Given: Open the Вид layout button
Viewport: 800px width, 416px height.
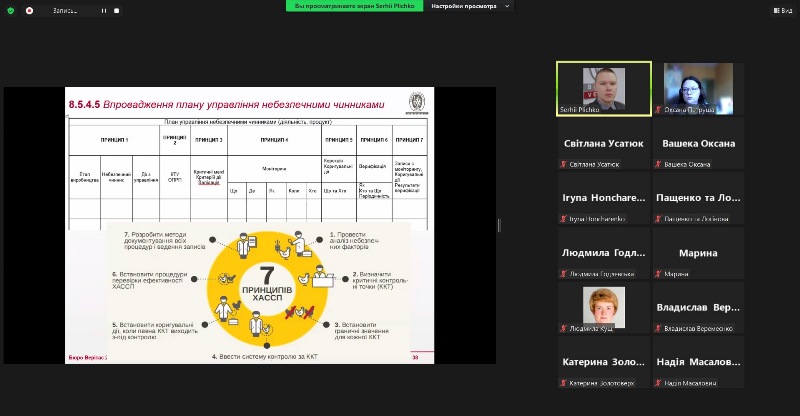Looking at the screenshot, I should [783, 10].
